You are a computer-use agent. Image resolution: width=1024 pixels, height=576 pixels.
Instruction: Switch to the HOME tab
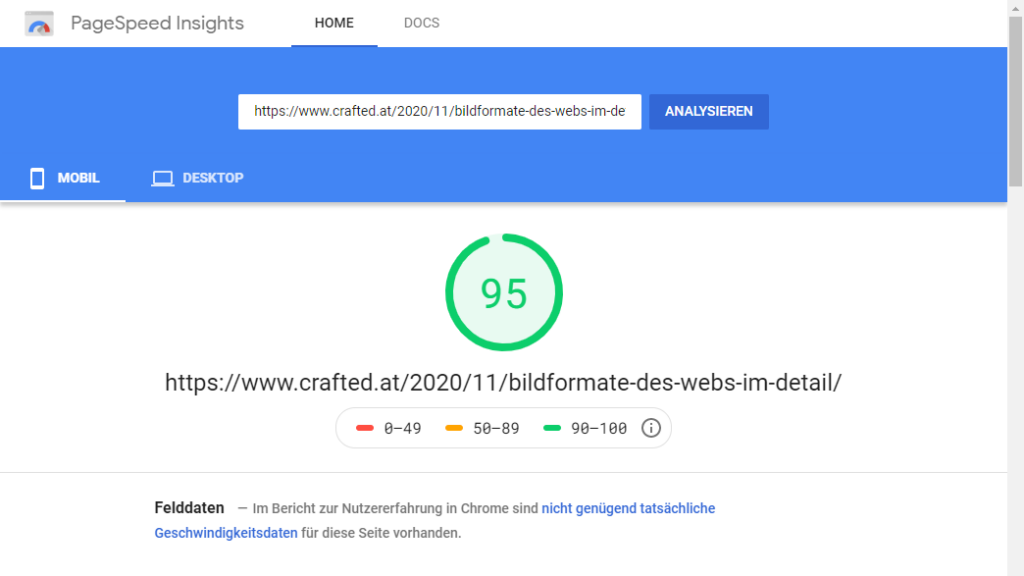pos(334,24)
